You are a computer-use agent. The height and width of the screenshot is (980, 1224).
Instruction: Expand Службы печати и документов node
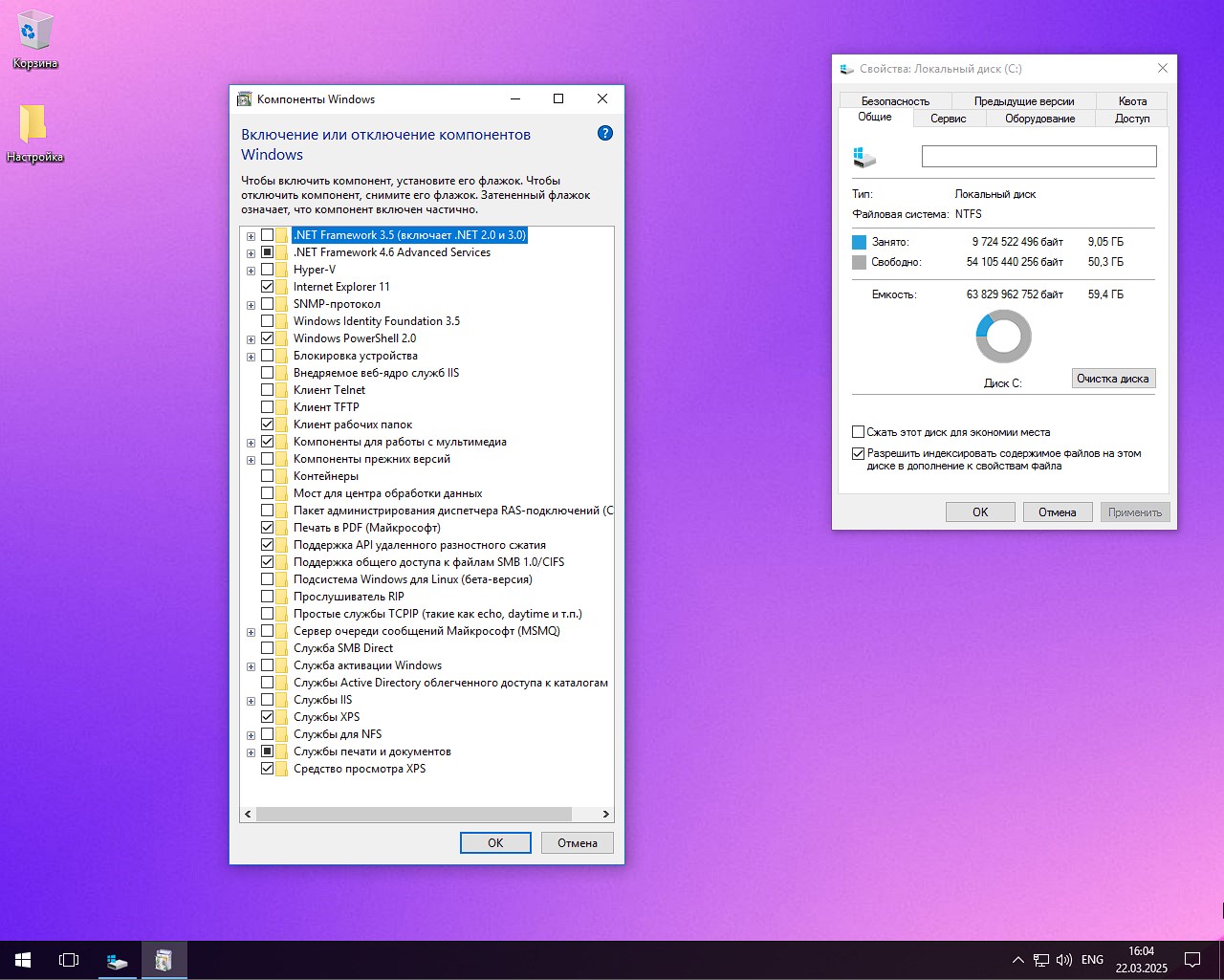point(251,752)
